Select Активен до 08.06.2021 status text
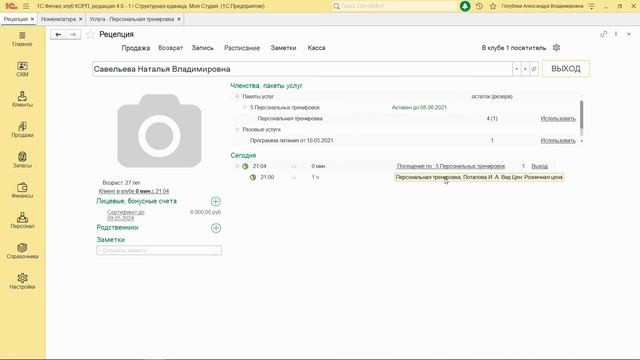 (x=419, y=107)
